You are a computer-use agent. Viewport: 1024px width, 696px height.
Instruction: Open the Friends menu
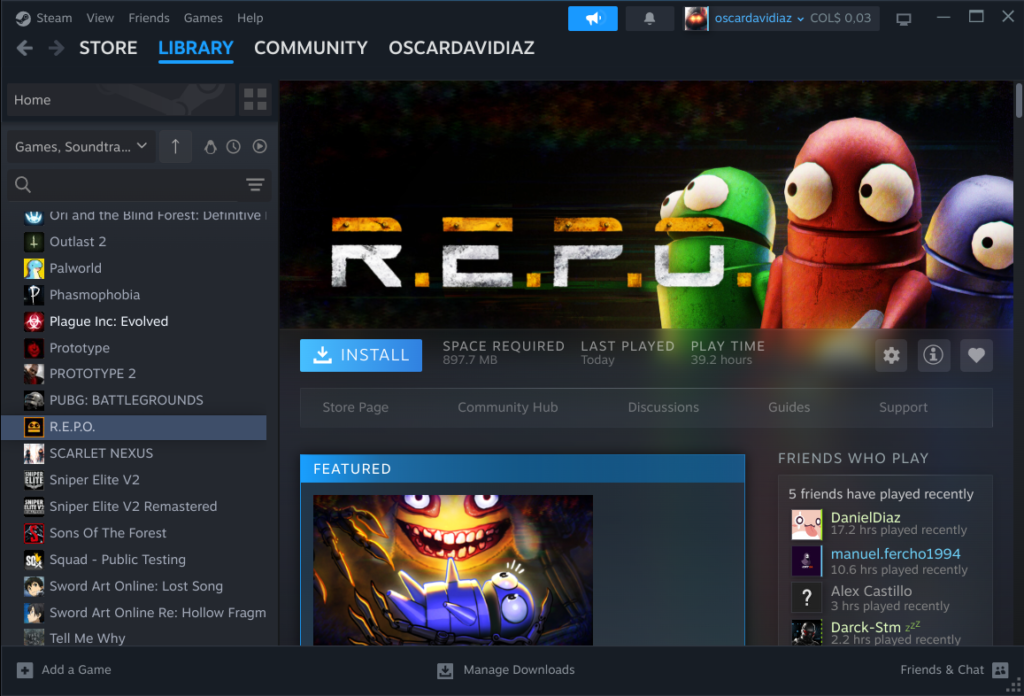[149, 18]
